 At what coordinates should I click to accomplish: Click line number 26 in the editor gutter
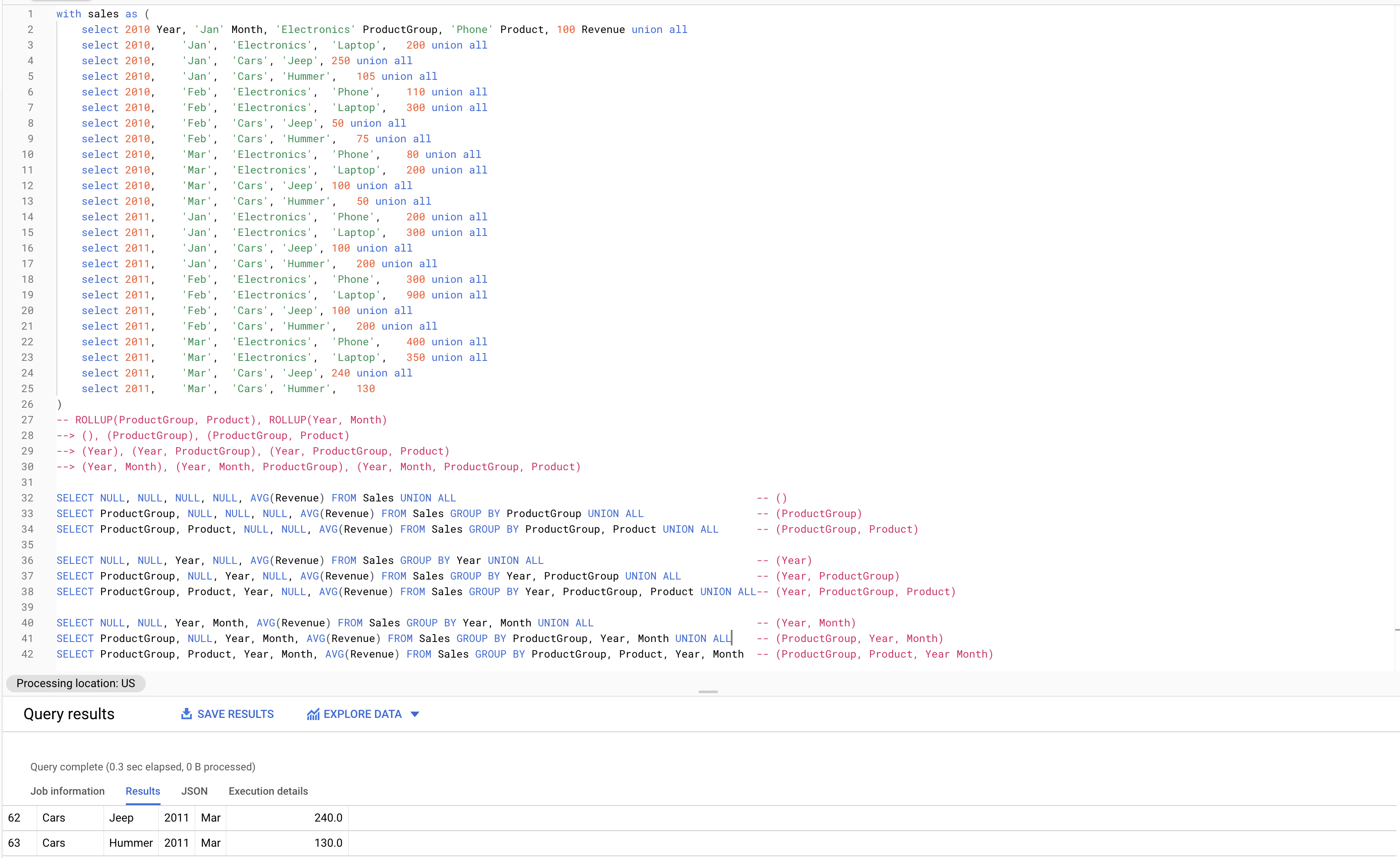pyautogui.click(x=27, y=404)
